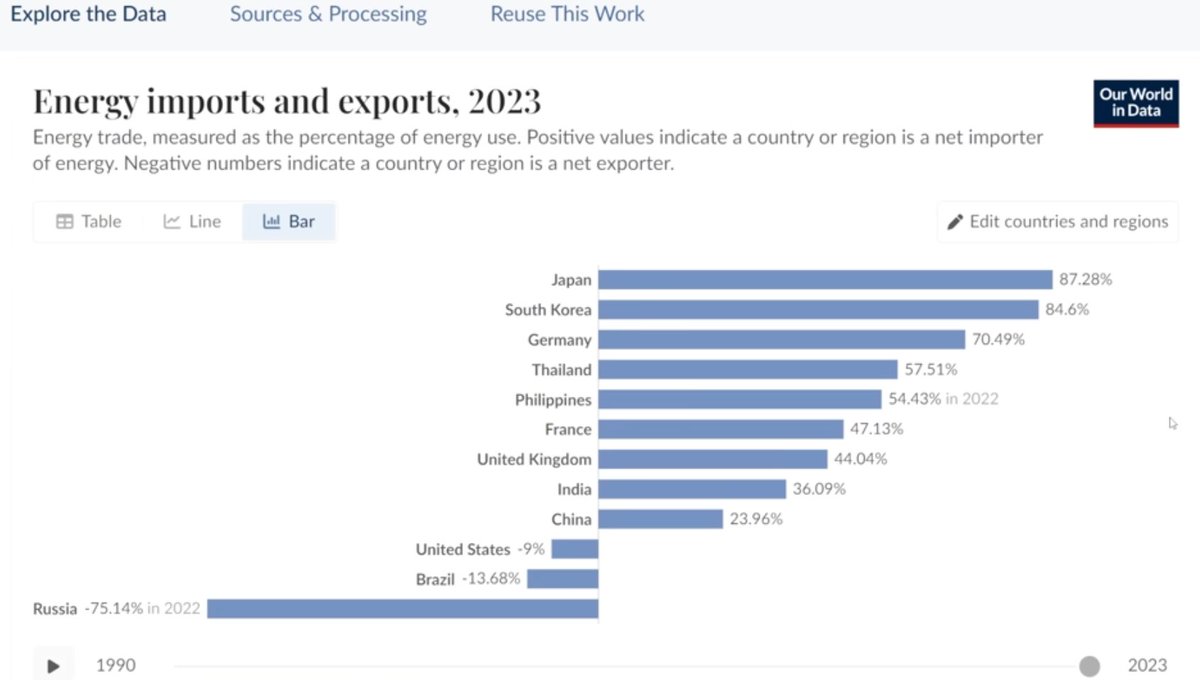Click the 2023 timeline end label

click(1148, 666)
